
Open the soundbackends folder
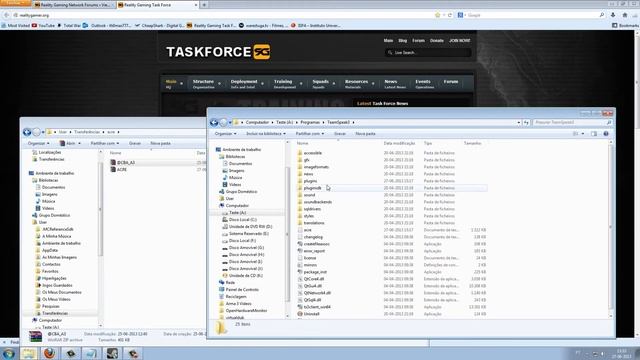pyautogui.click(x=318, y=202)
